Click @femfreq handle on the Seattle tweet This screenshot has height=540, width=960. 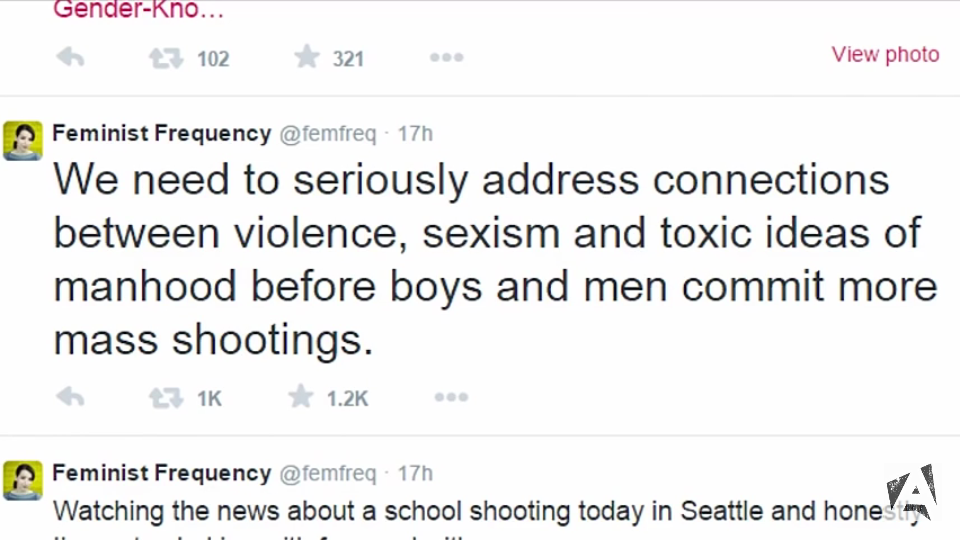(327, 473)
